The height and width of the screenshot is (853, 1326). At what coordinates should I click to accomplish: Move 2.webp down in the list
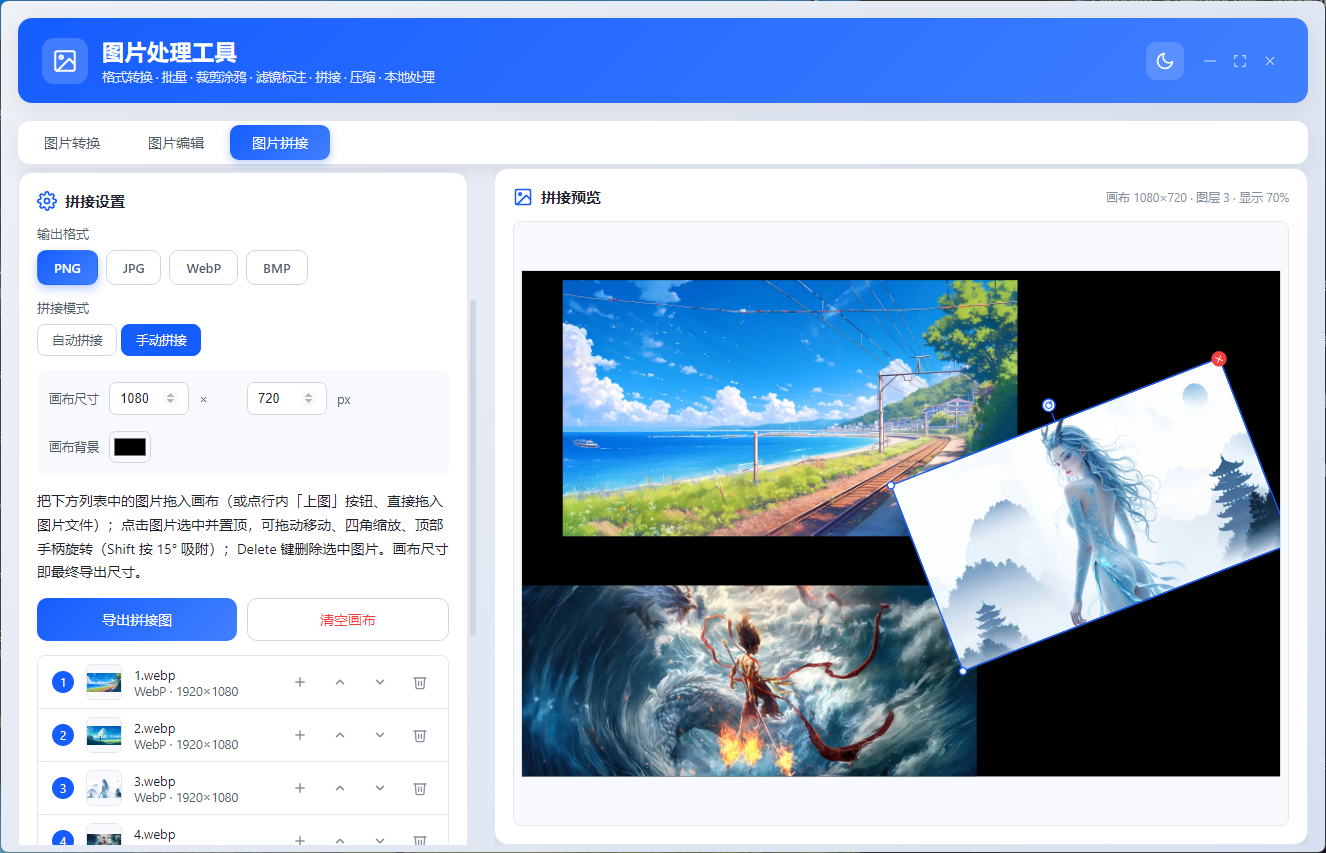(x=380, y=735)
